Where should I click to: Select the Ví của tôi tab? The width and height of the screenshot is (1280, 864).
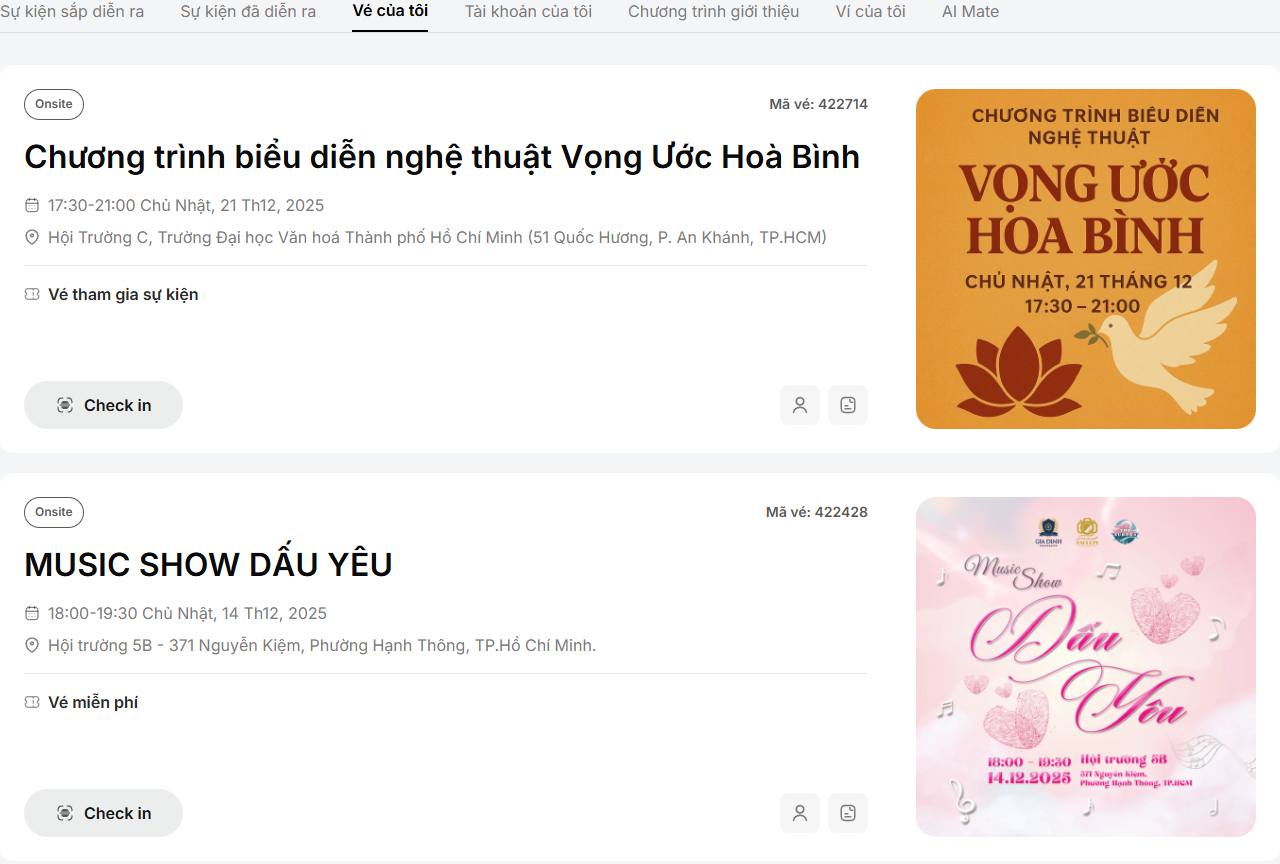coord(870,12)
